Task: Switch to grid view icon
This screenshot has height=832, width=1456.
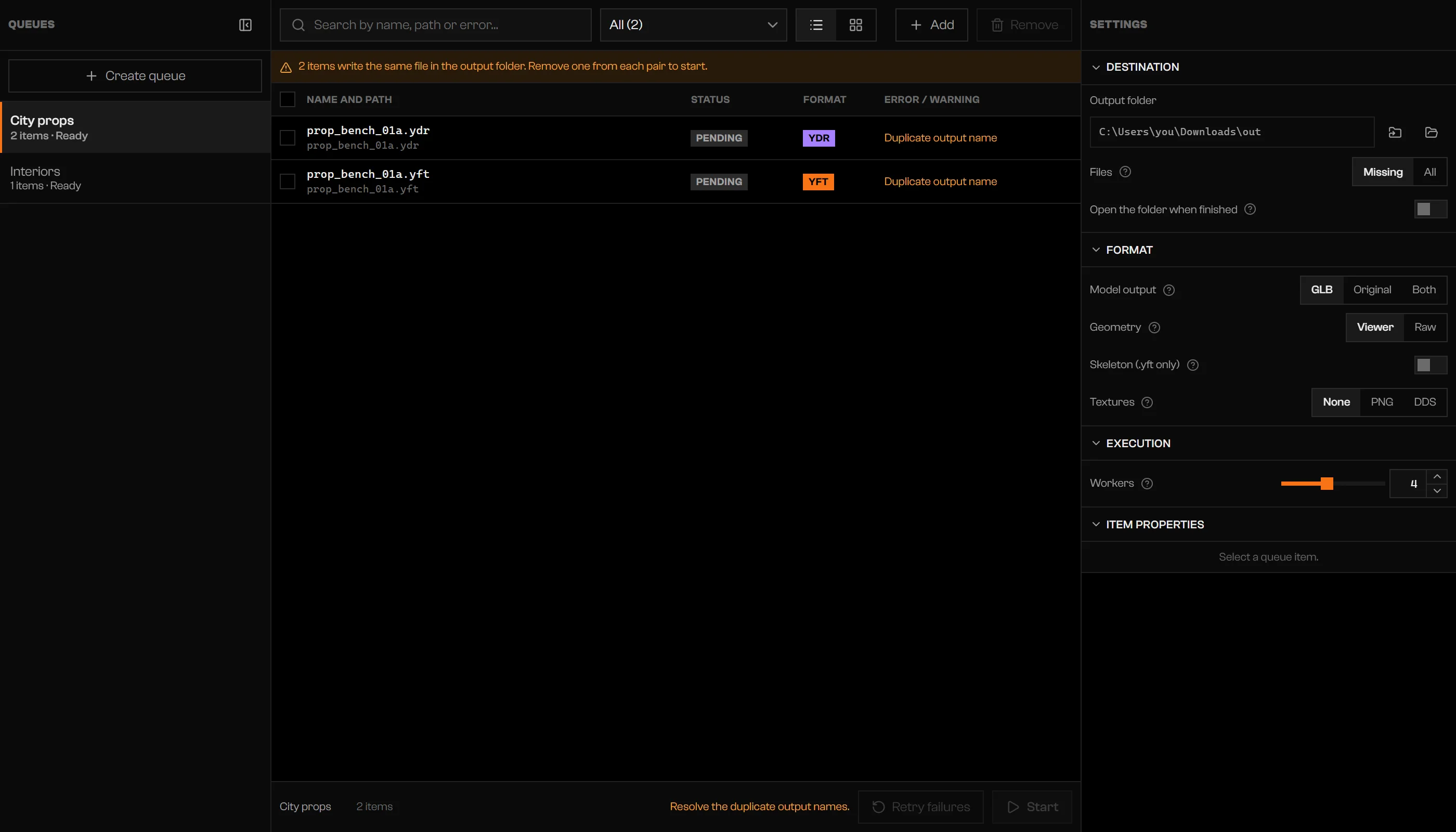Action: pyautogui.click(x=855, y=24)
